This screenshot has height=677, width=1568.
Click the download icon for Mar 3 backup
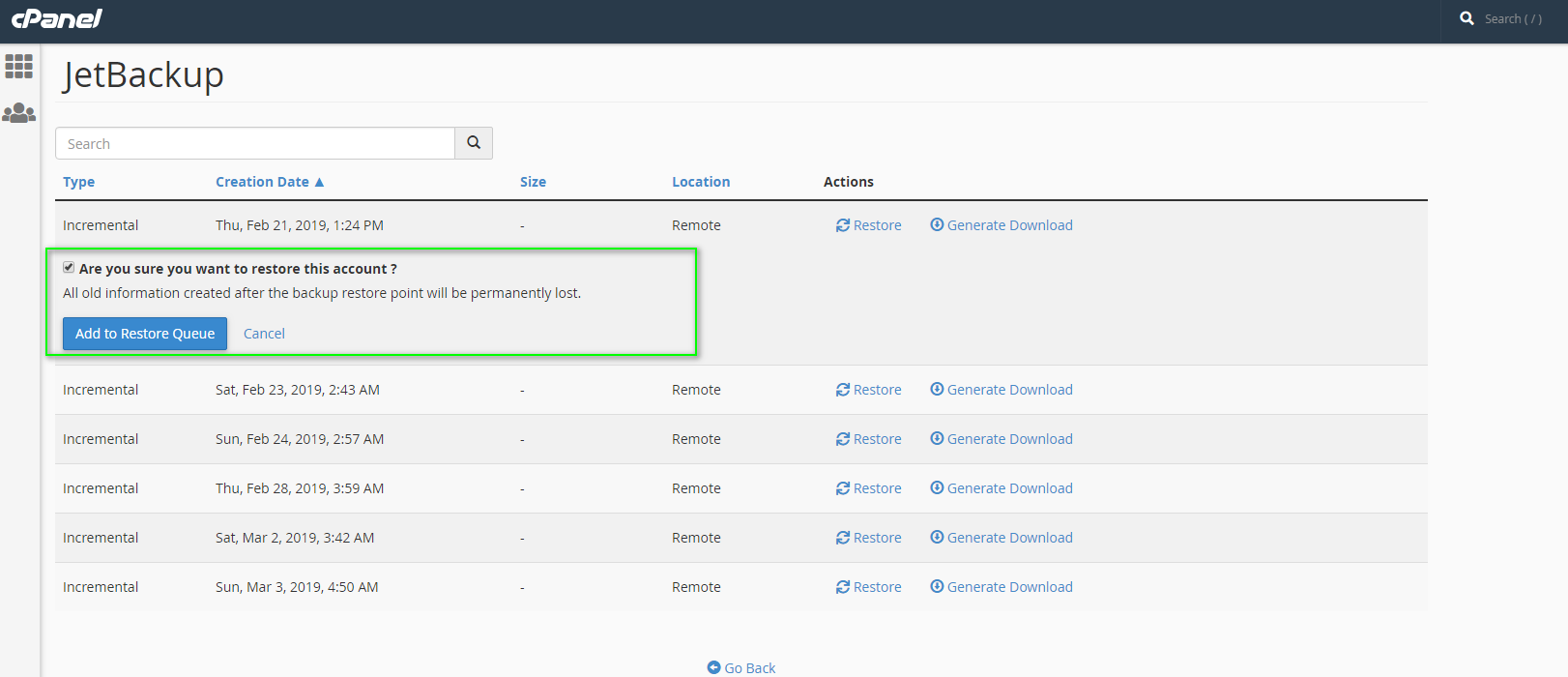point(937,586)
